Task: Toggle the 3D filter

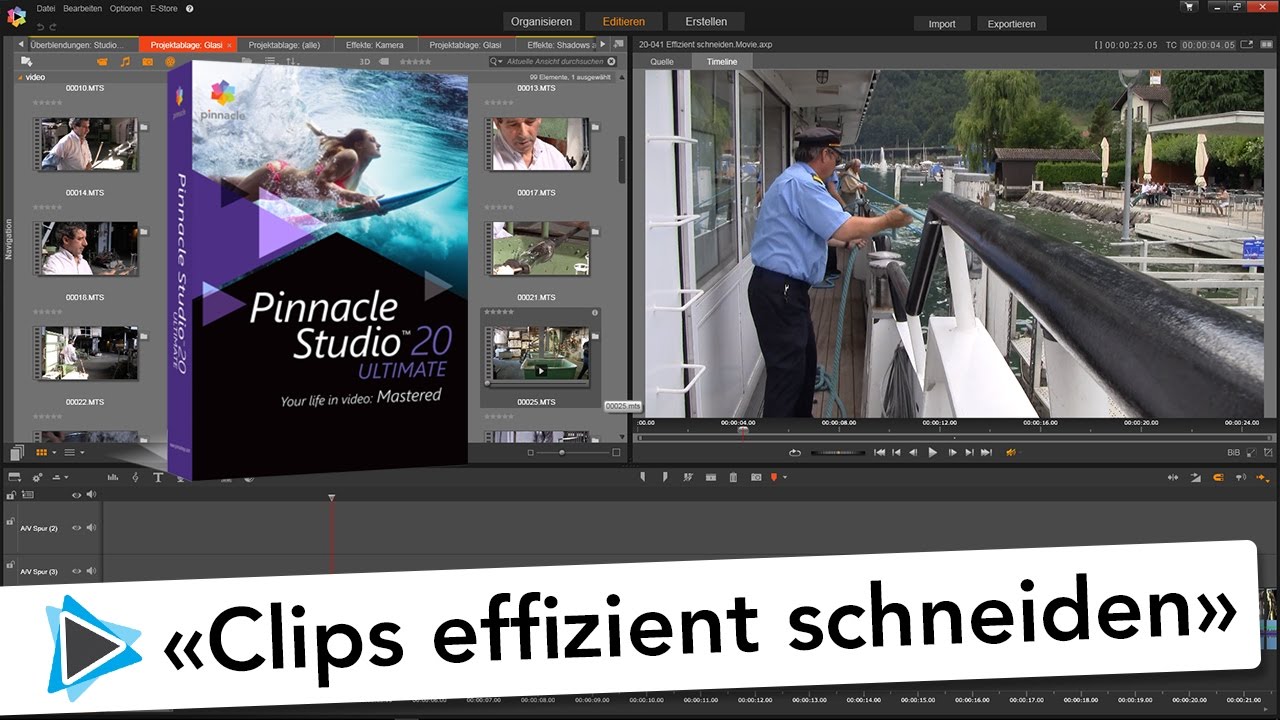Action: tap(365, 62)
